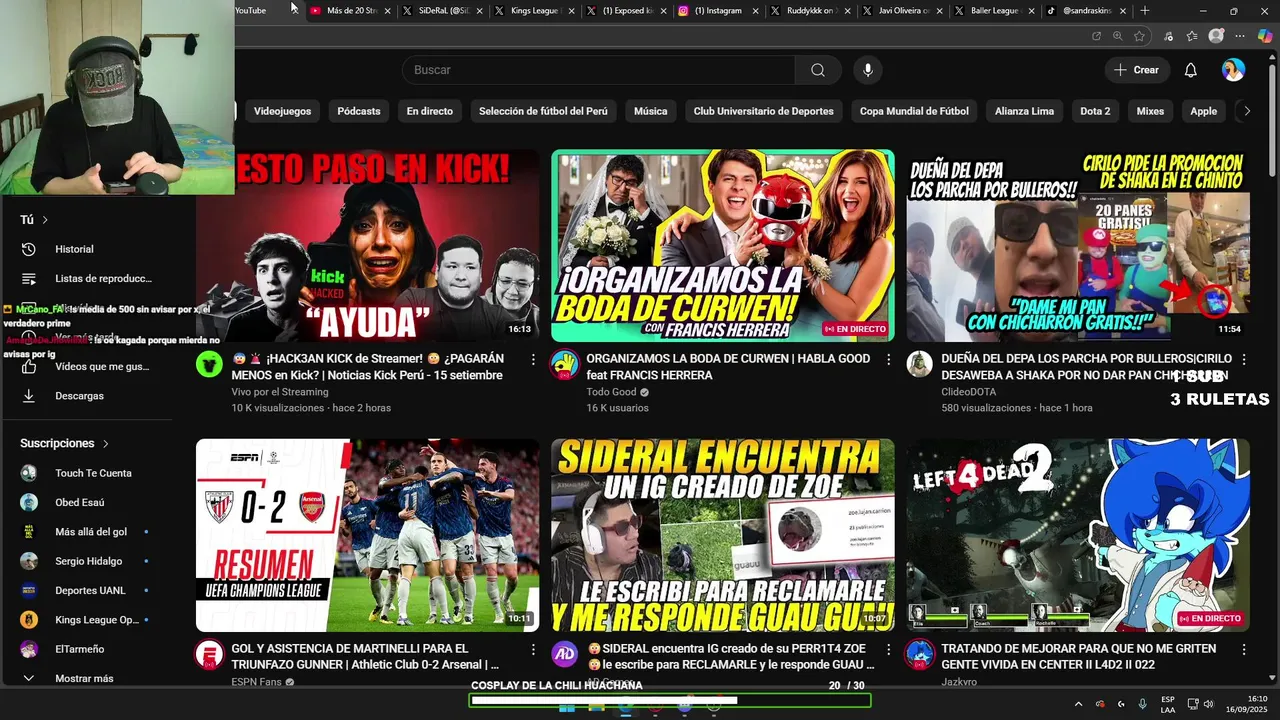Screen dimensions: 1280x720
Task: Open options for ORGANIZAMOS LA BODA video
Action: point(888,359)
